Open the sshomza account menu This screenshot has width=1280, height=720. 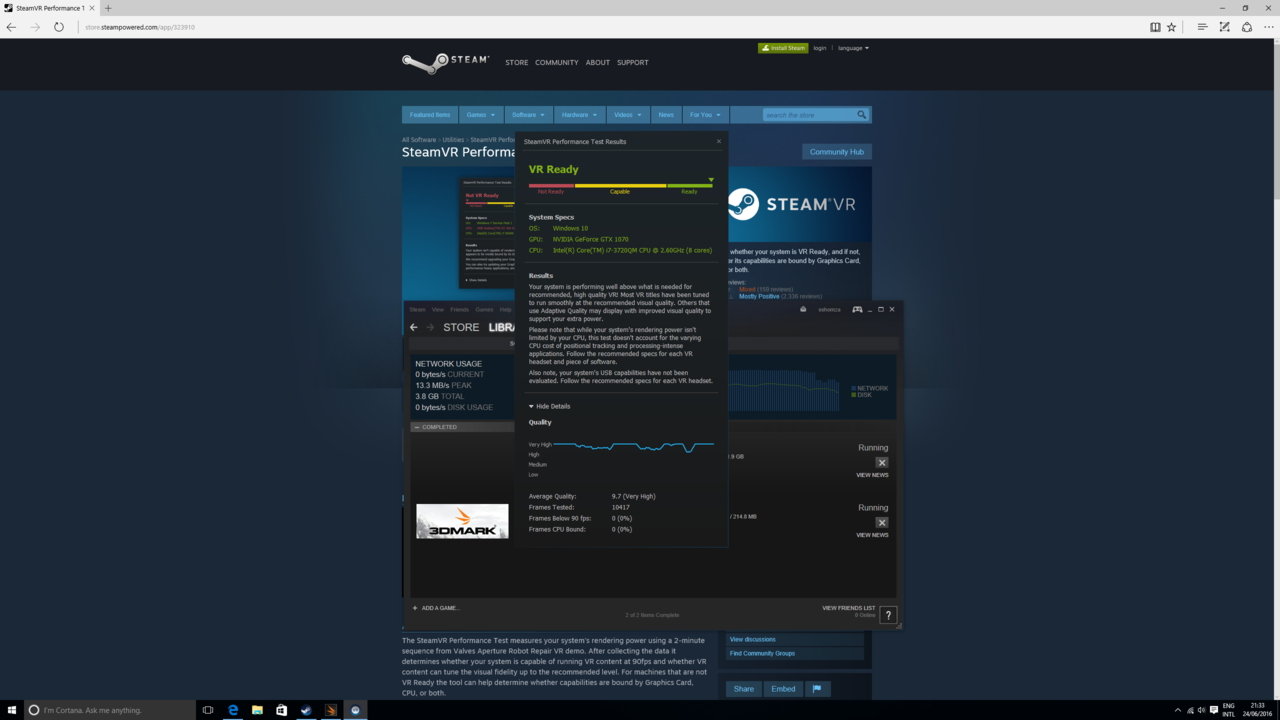tap(829, 310)
